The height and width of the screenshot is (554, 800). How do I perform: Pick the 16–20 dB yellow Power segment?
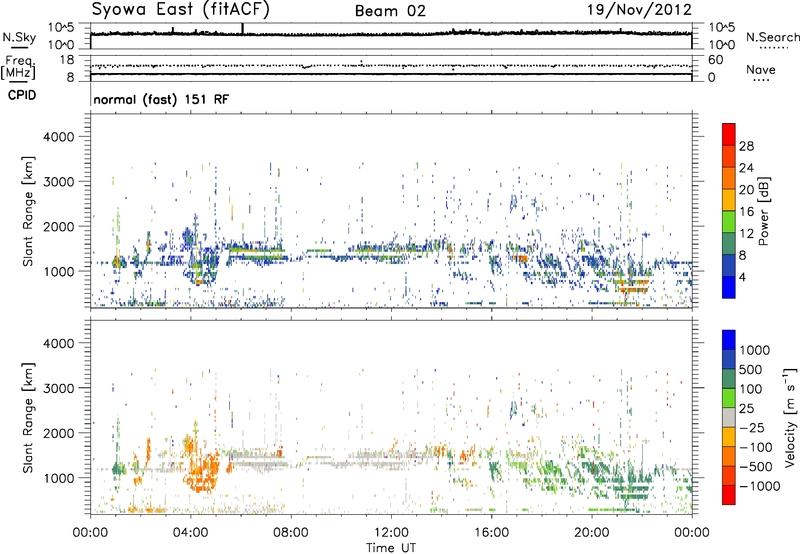click(729, 200)
